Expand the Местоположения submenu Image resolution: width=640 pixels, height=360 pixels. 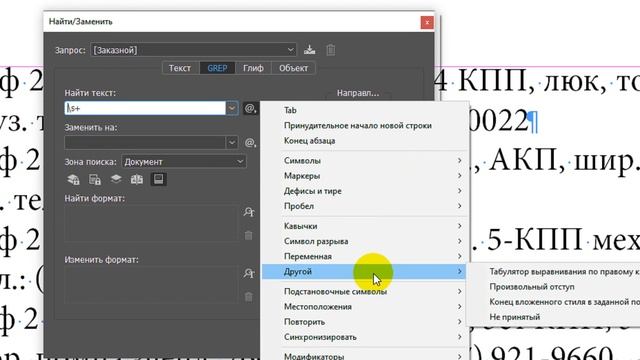pyautogui.click(x=365, y=307)
